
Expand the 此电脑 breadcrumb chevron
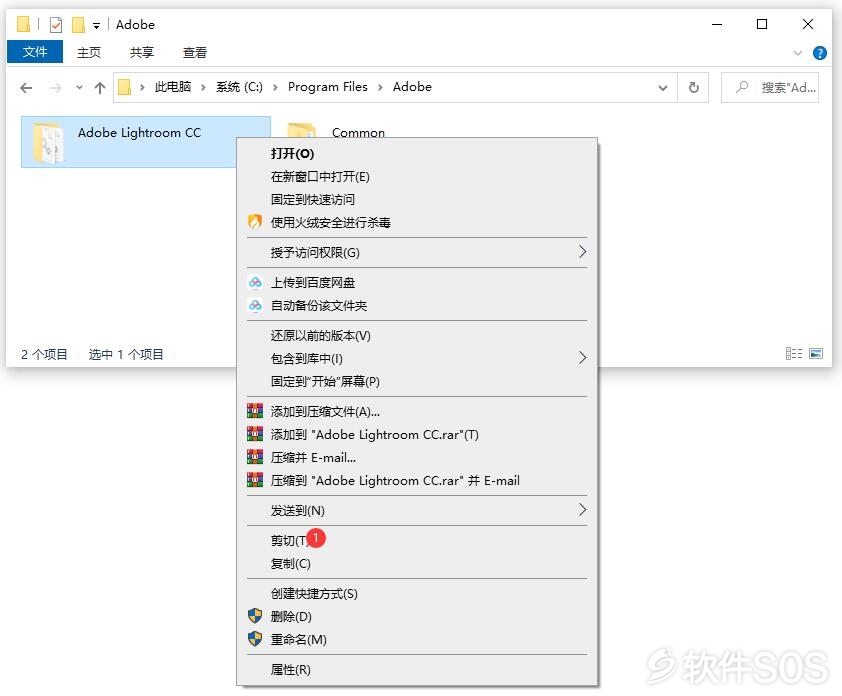tap(203, 88)
